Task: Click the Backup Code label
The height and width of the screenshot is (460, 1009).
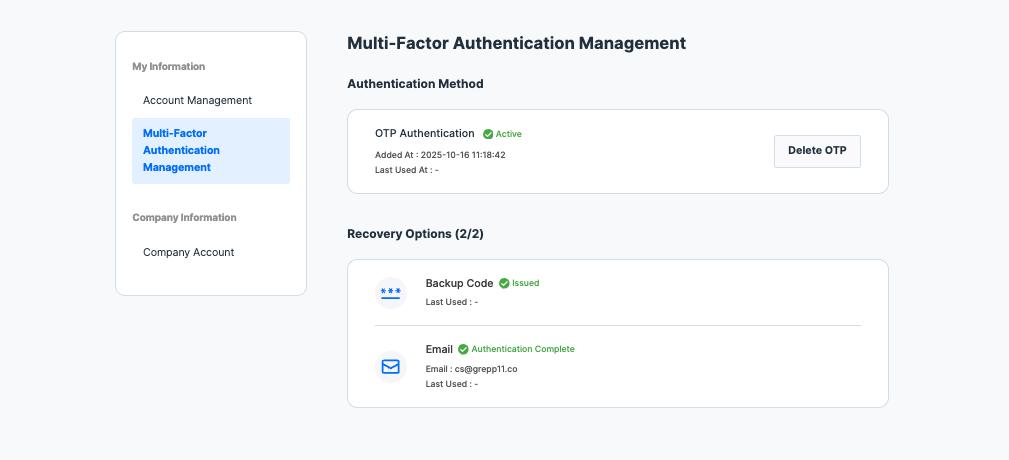Action: pos(459,283)
